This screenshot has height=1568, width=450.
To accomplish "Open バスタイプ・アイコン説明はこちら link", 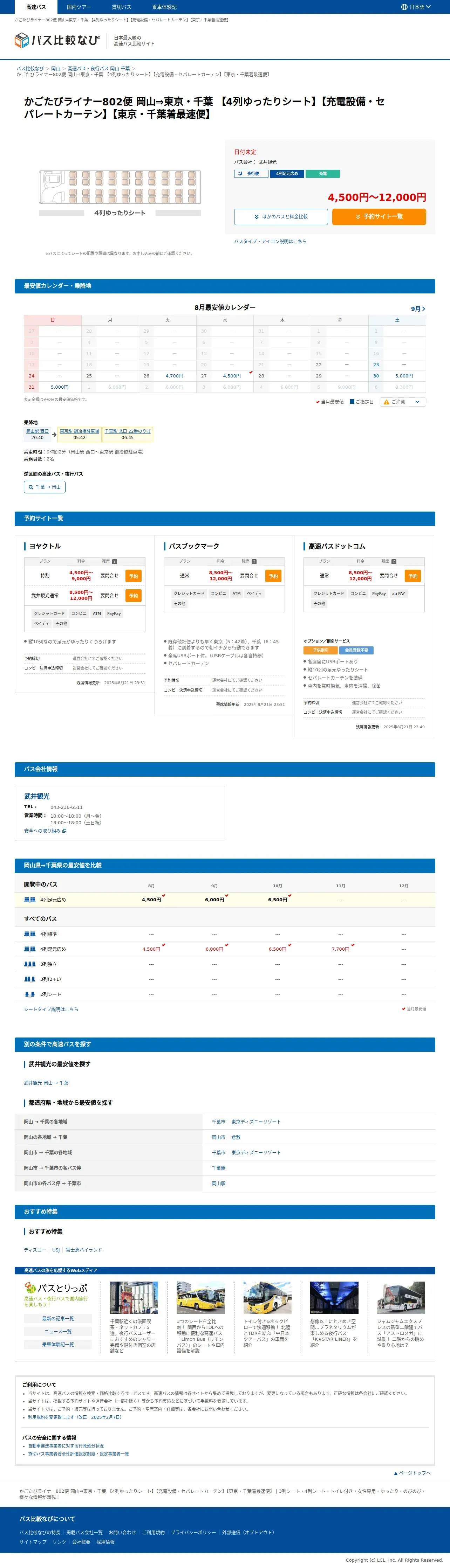I will tap(270, 242).
